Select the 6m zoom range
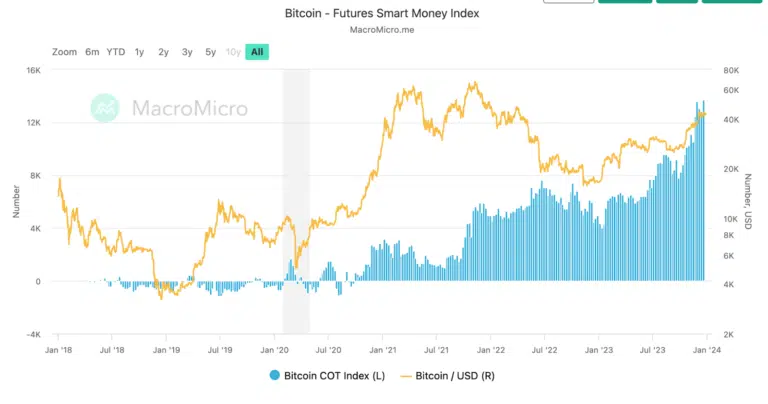 92,52
